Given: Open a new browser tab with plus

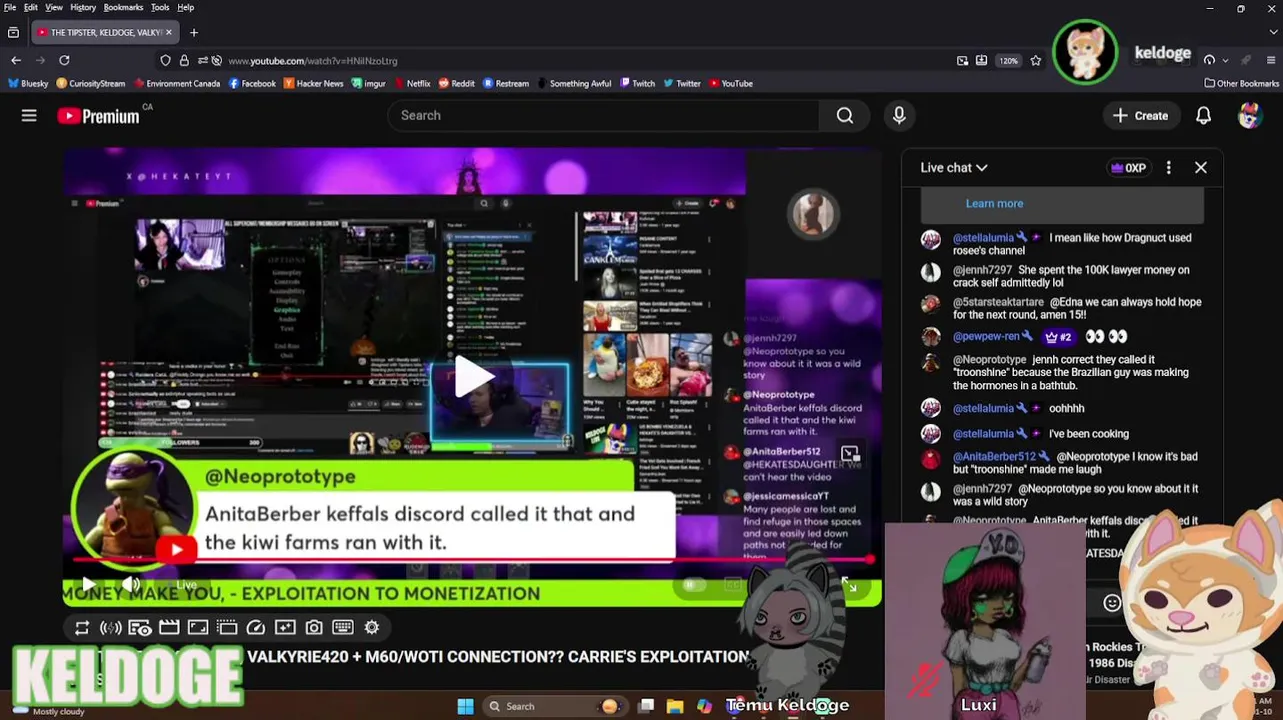Looking at the screenshot, I should [x=194, y=32].
